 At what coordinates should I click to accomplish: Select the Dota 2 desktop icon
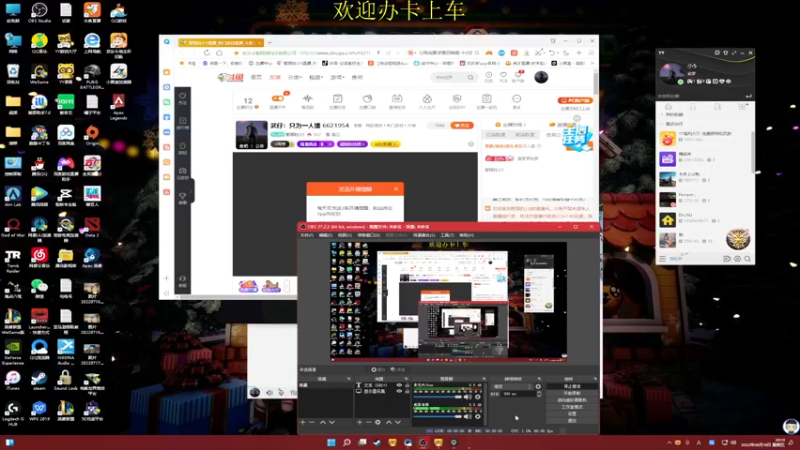tap(92, 227)
